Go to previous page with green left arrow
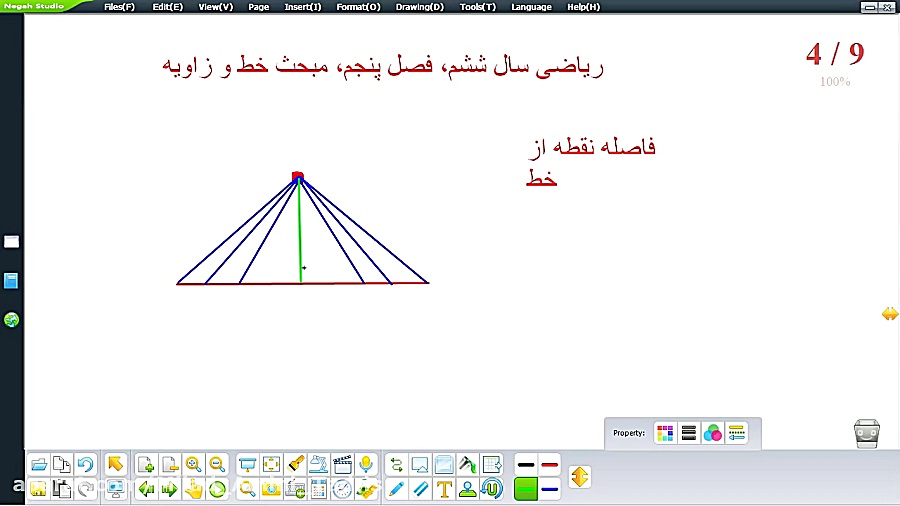900x506 pixels. tap(146, 489)
